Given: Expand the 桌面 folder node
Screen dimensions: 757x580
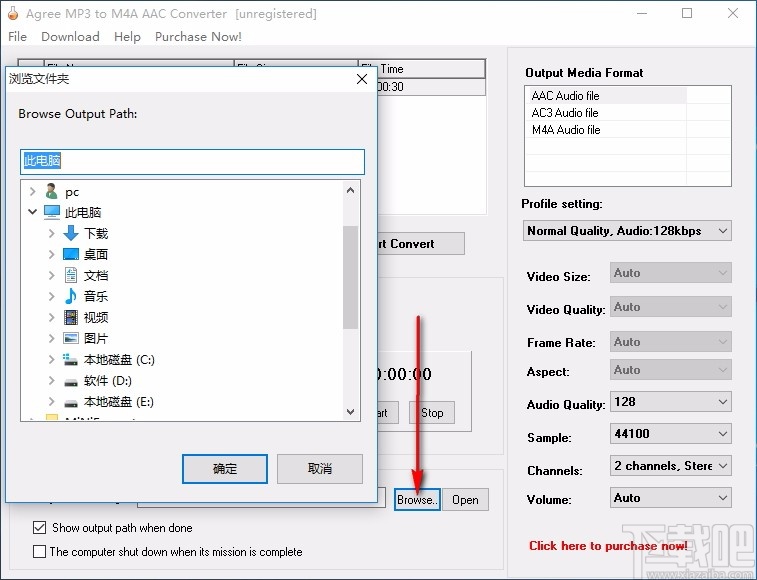Looking at the screenshot, I should point(52,254).
